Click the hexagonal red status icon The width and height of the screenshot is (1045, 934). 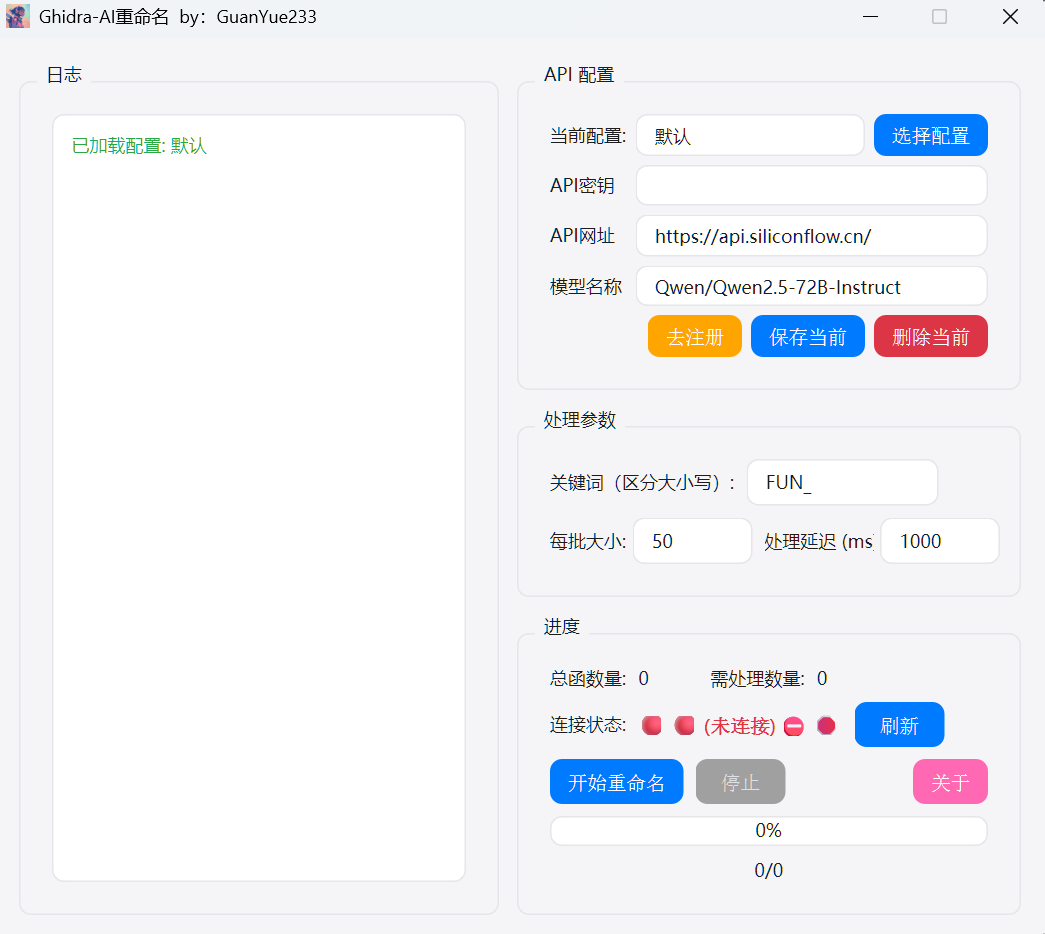[826, 725]
